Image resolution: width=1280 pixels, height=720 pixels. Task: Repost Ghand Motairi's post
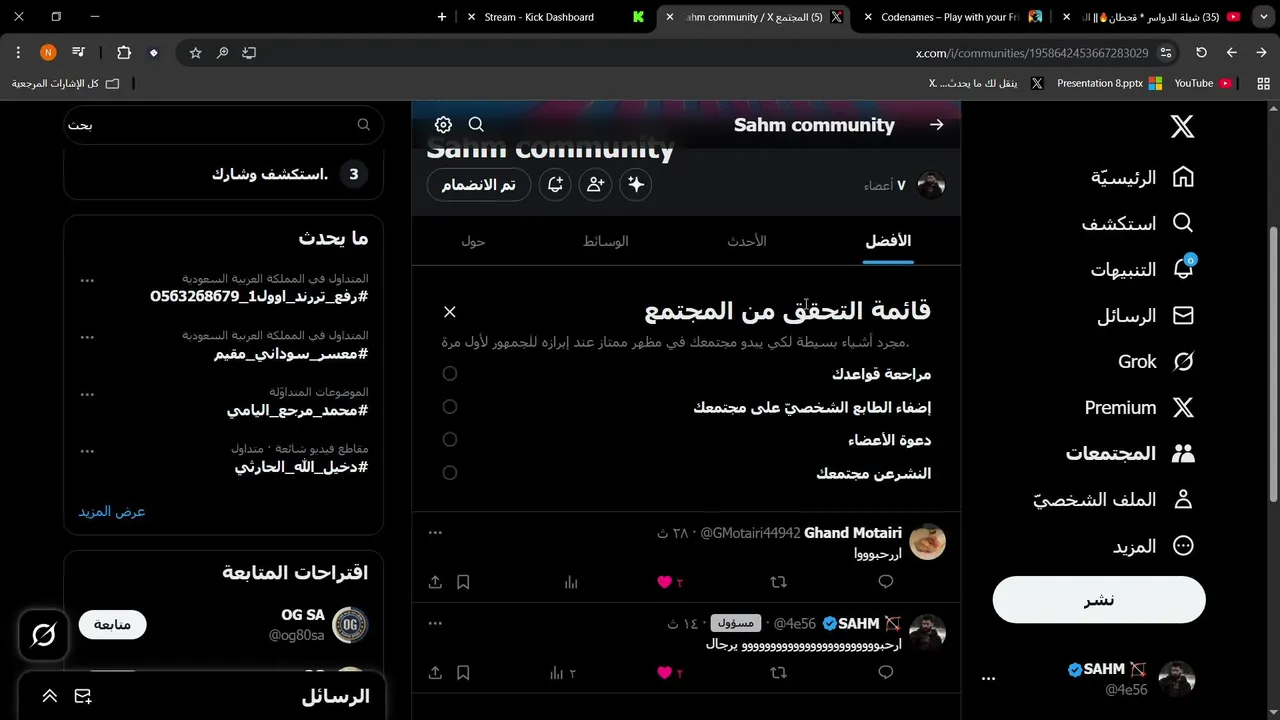click(778, 582)
